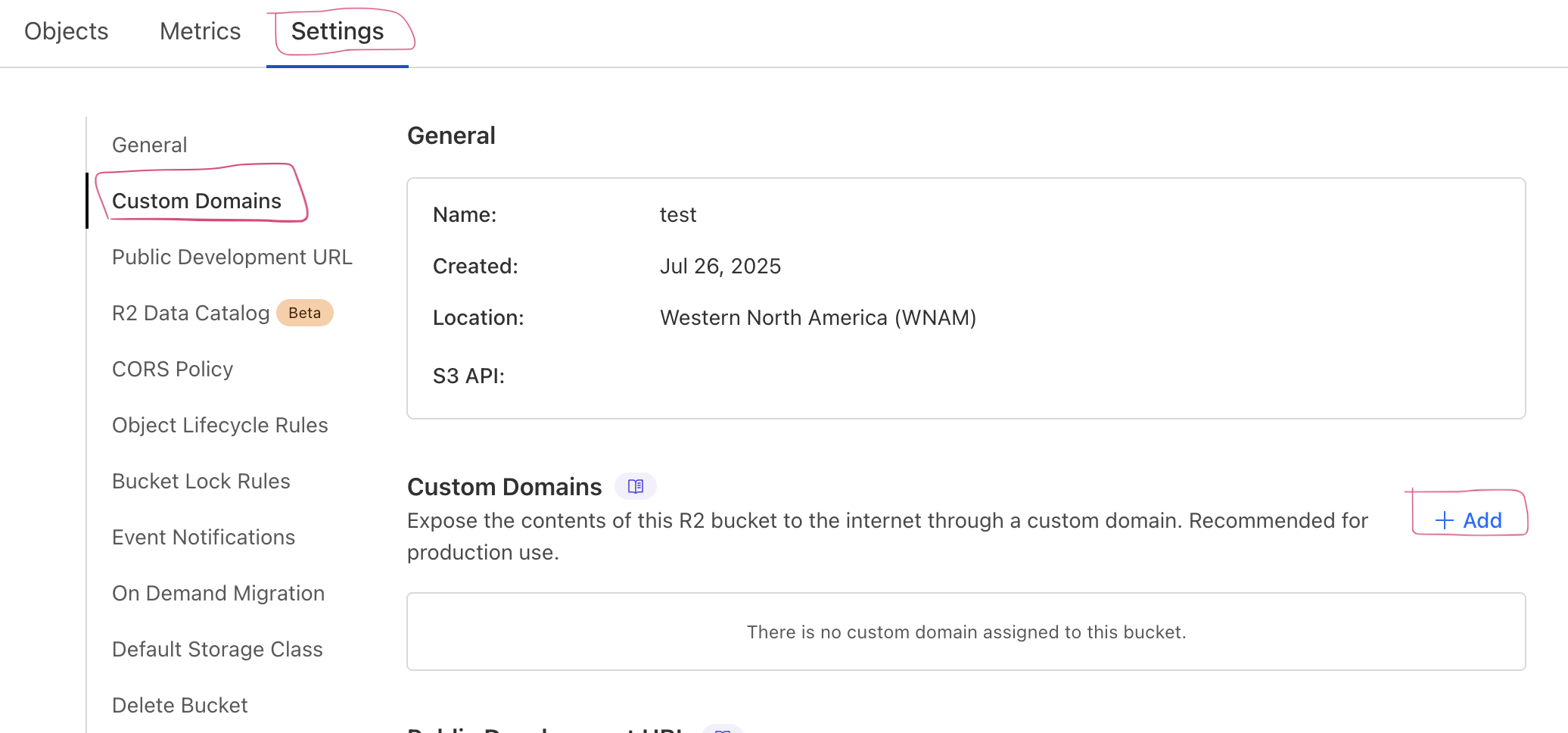Switch to the Metrics tab
Screen dimensions: 1568x733
pos(201,31)
